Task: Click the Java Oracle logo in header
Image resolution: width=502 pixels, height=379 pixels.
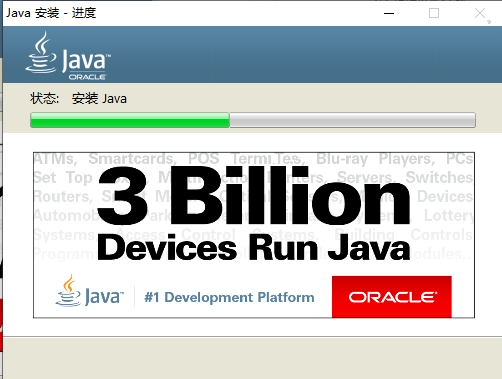Action: pos(68,56)
